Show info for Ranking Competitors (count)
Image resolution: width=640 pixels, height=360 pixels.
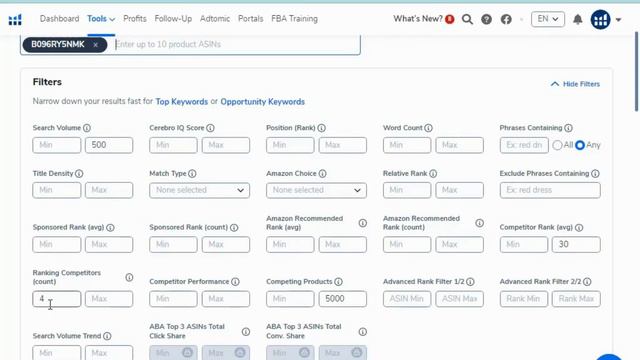[x=129, y=278]
